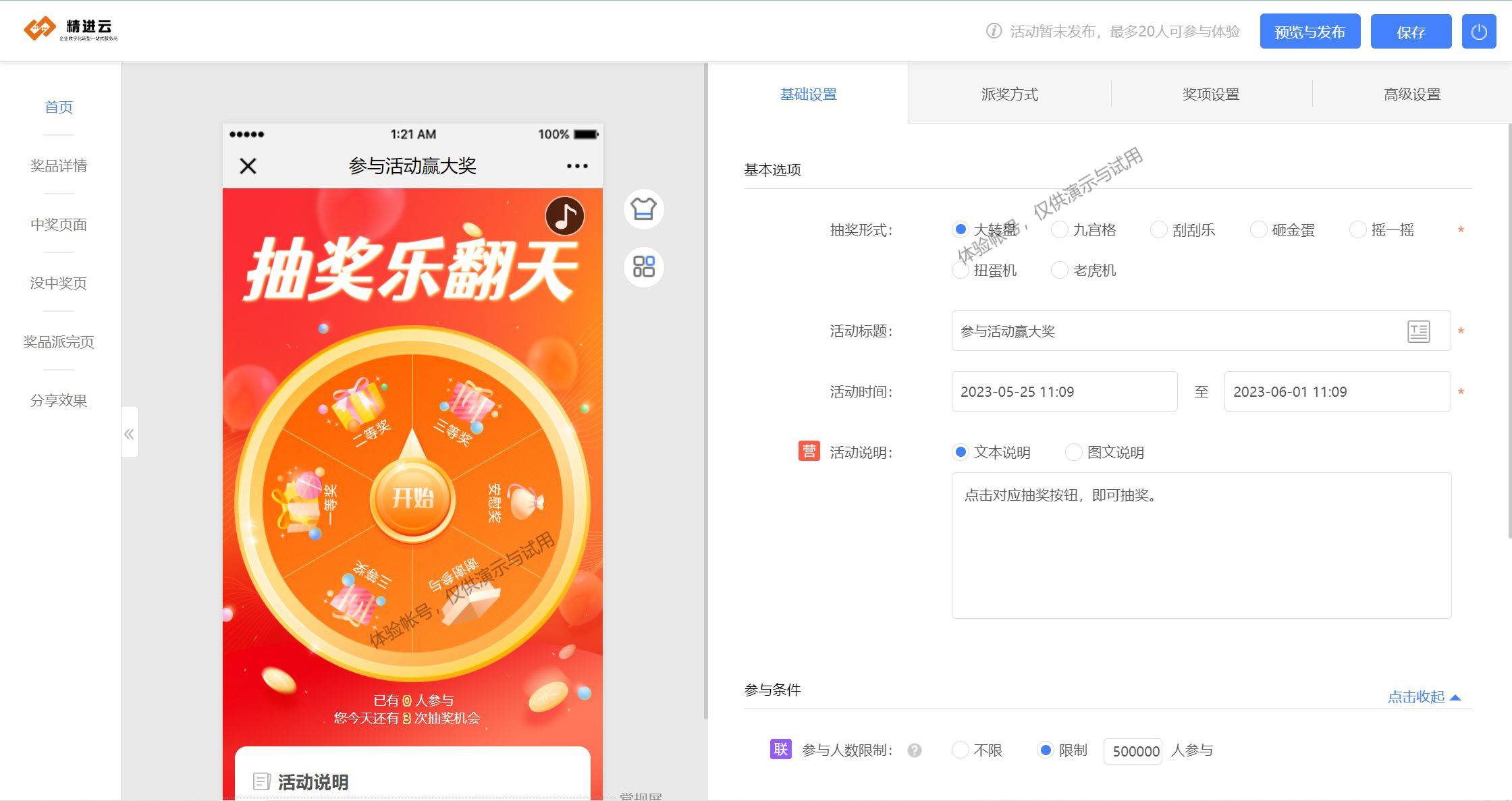Click the 您今天还有 3 次抽奖机会 text in preview
1512x801 pixels.
(x=407, y=718)
